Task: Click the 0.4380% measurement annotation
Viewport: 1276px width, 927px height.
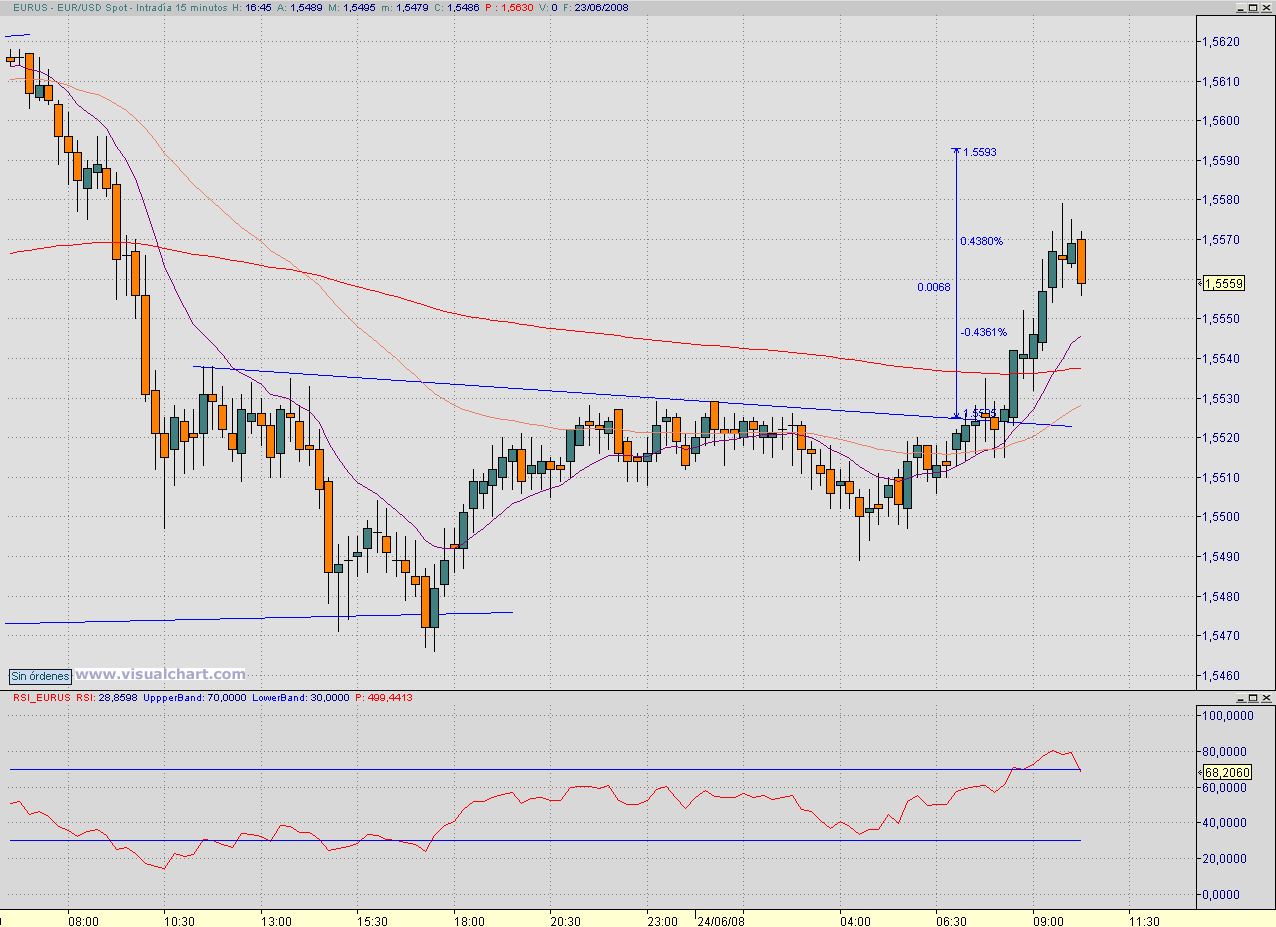Action: (x=981, y=241)
